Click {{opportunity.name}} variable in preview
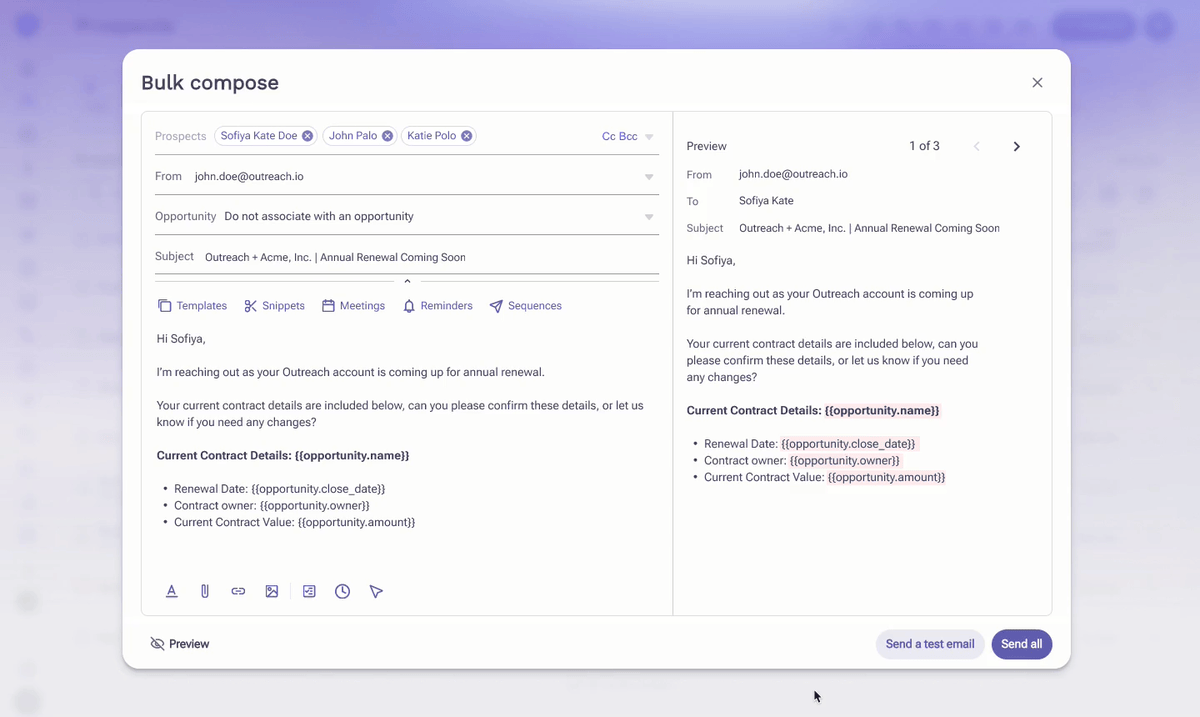1200x717 pixels. tap(882, 411)
